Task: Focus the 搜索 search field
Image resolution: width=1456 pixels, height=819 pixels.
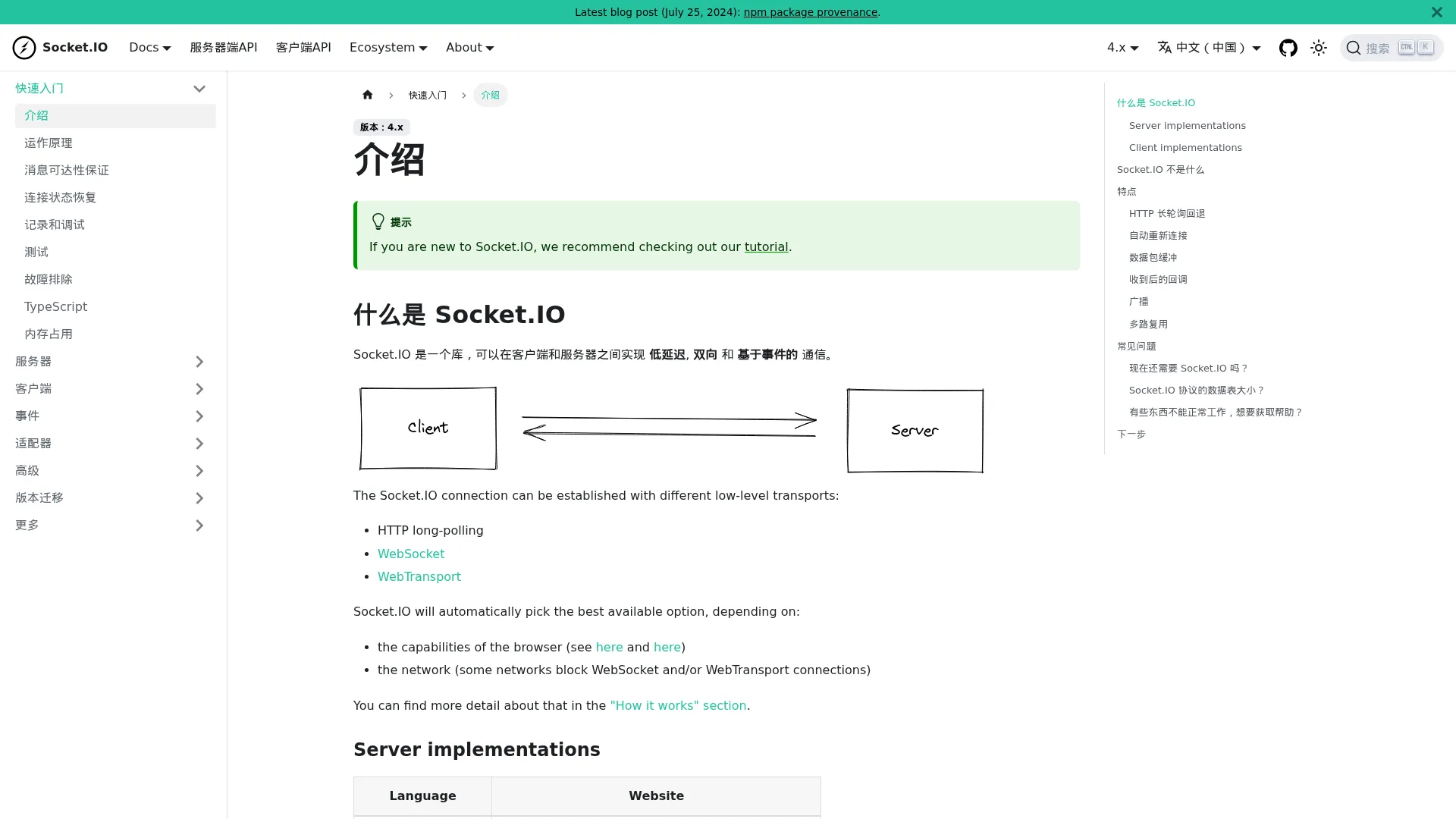Action: pos(1391,48)
